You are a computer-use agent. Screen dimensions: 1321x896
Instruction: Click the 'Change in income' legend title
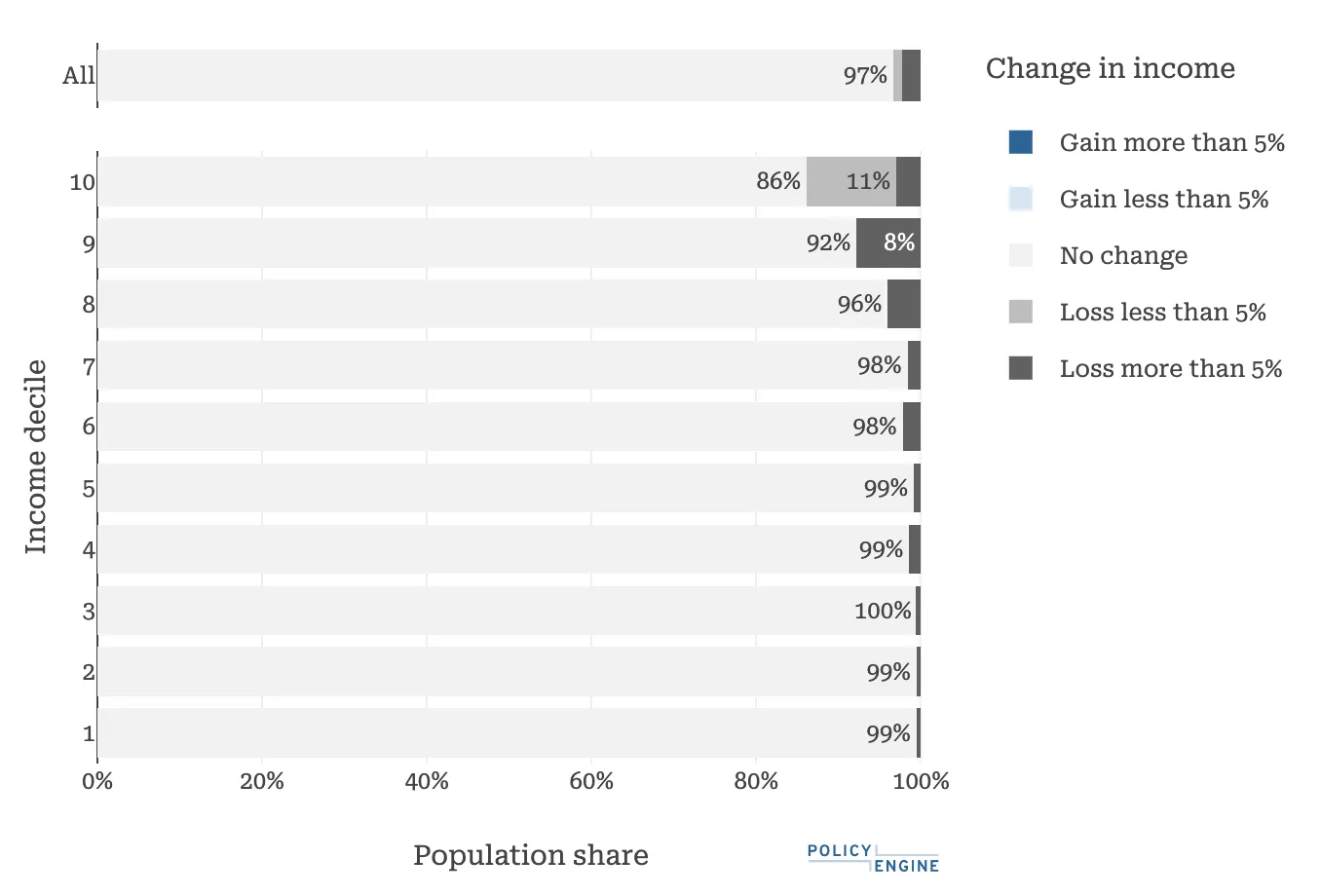pos(1110,68)
